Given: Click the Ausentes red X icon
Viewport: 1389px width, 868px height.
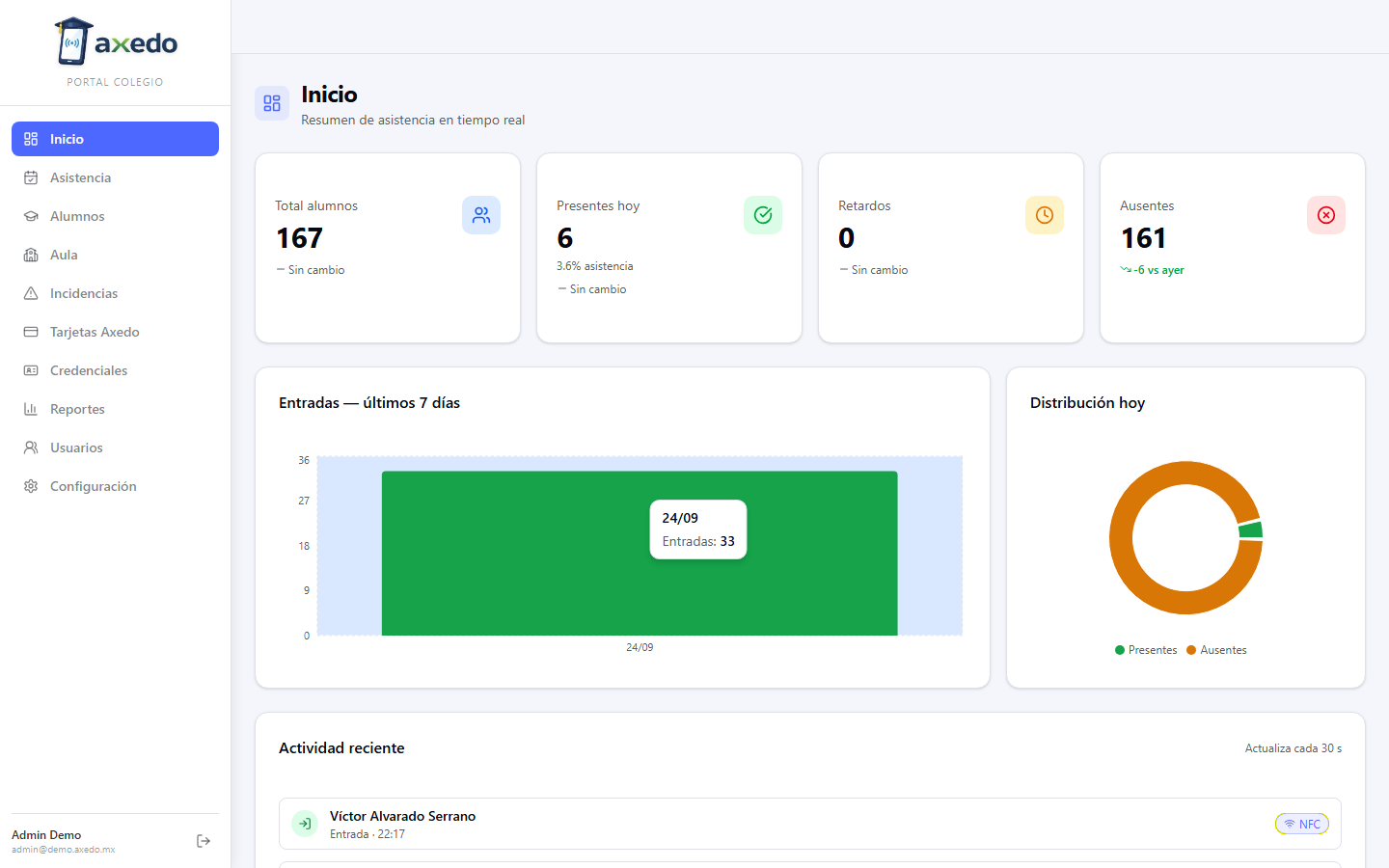Looking at the screenshot, I should [x=1326, y=215].
